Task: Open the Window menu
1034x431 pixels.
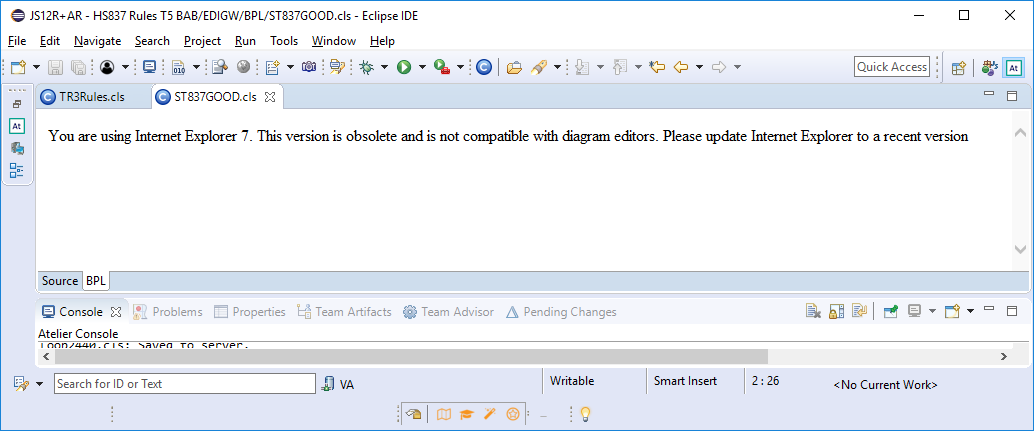Action: click(334, 41)
